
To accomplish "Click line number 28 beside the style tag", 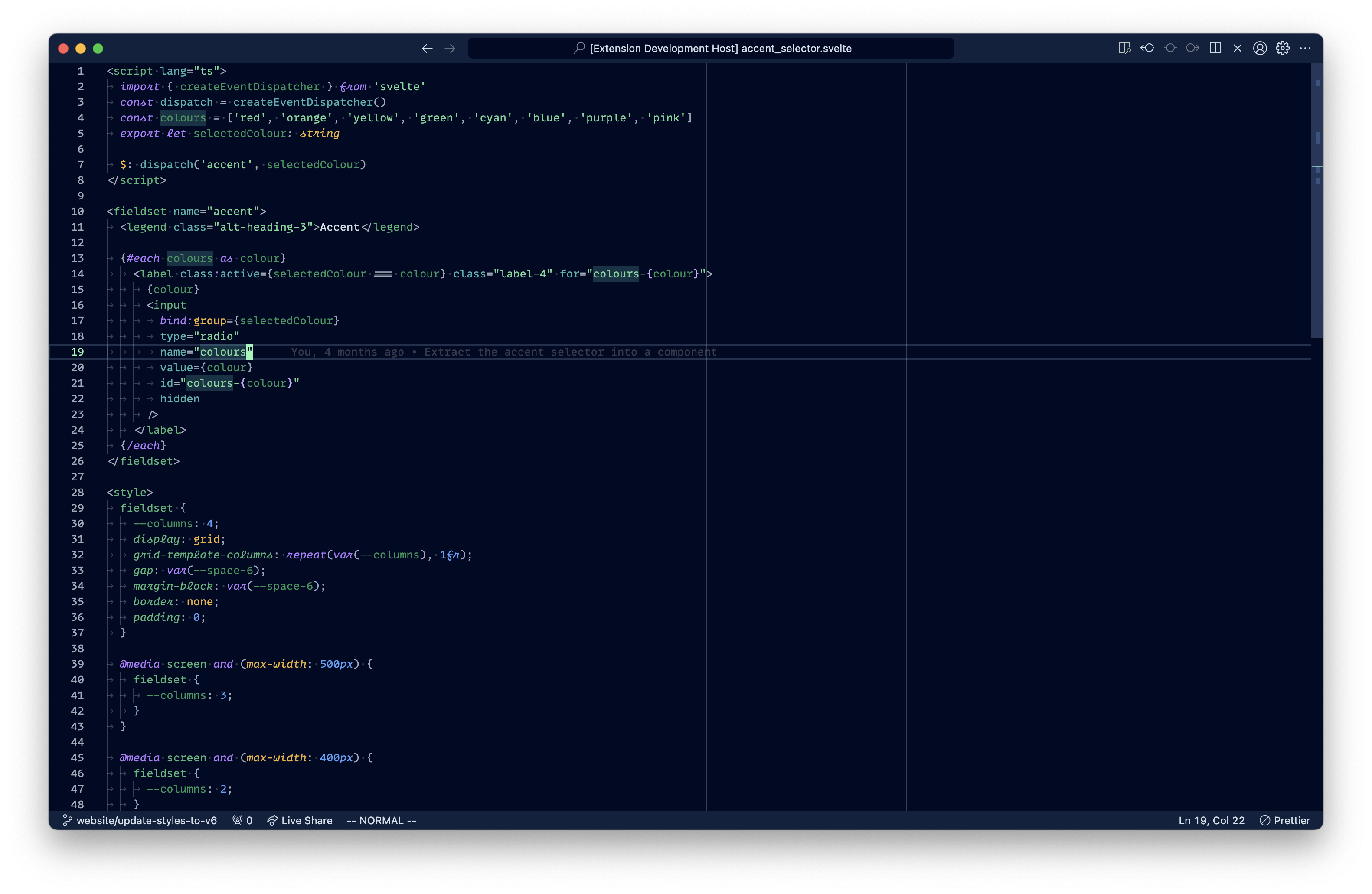I will 77,492.
